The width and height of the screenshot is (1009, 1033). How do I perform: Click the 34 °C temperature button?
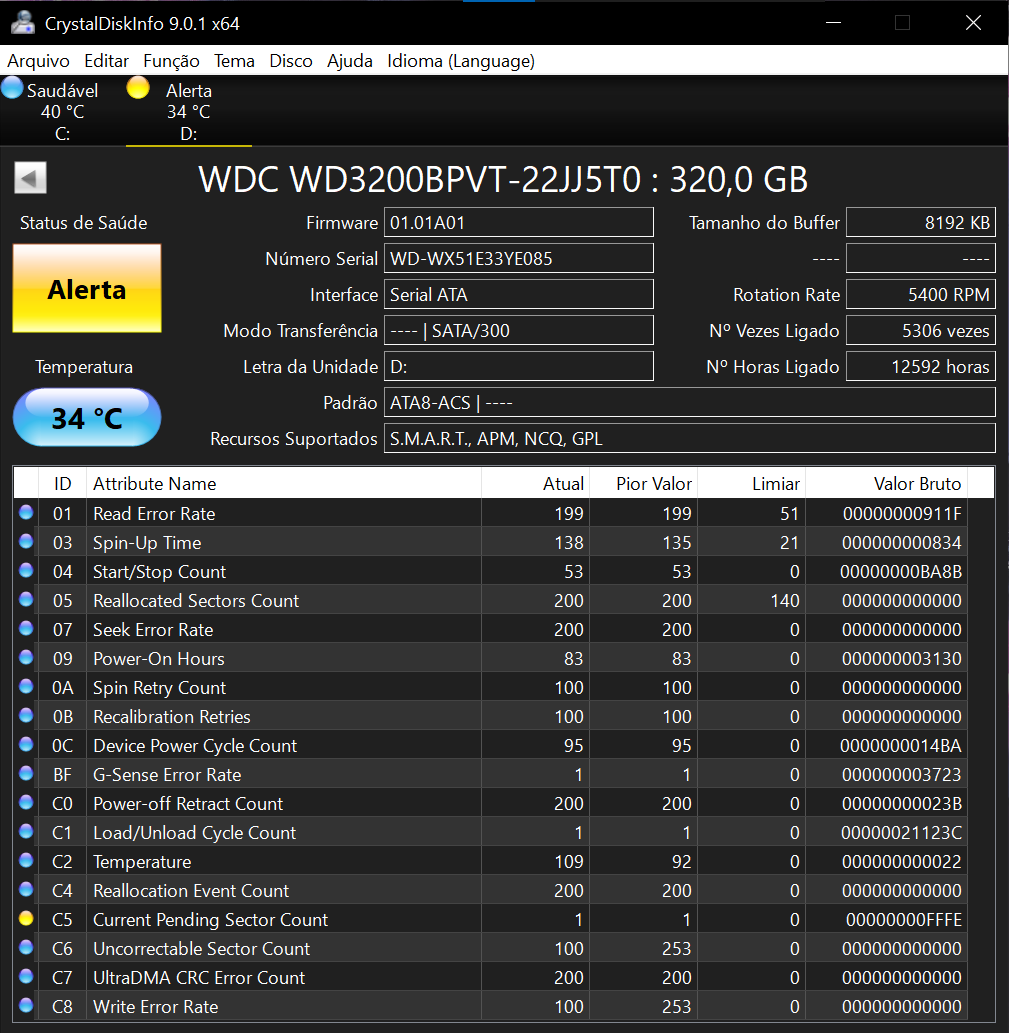(x=87, y=418)
